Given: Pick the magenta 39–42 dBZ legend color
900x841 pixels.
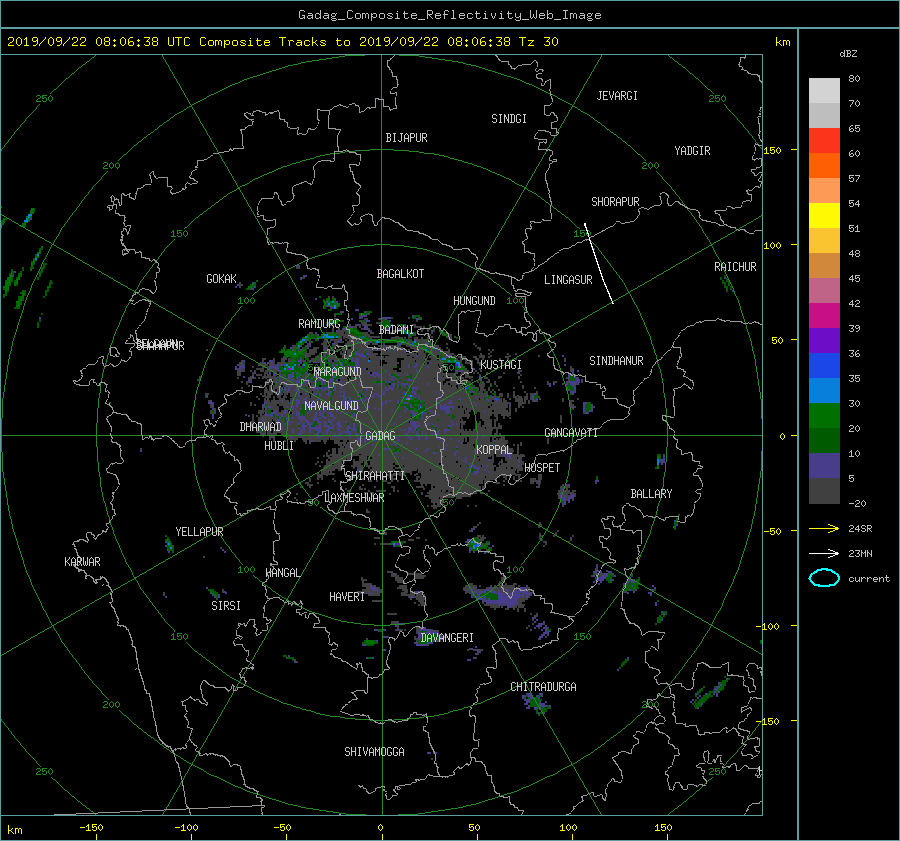Looking at the screenshot, I should (x=824, y=315).
